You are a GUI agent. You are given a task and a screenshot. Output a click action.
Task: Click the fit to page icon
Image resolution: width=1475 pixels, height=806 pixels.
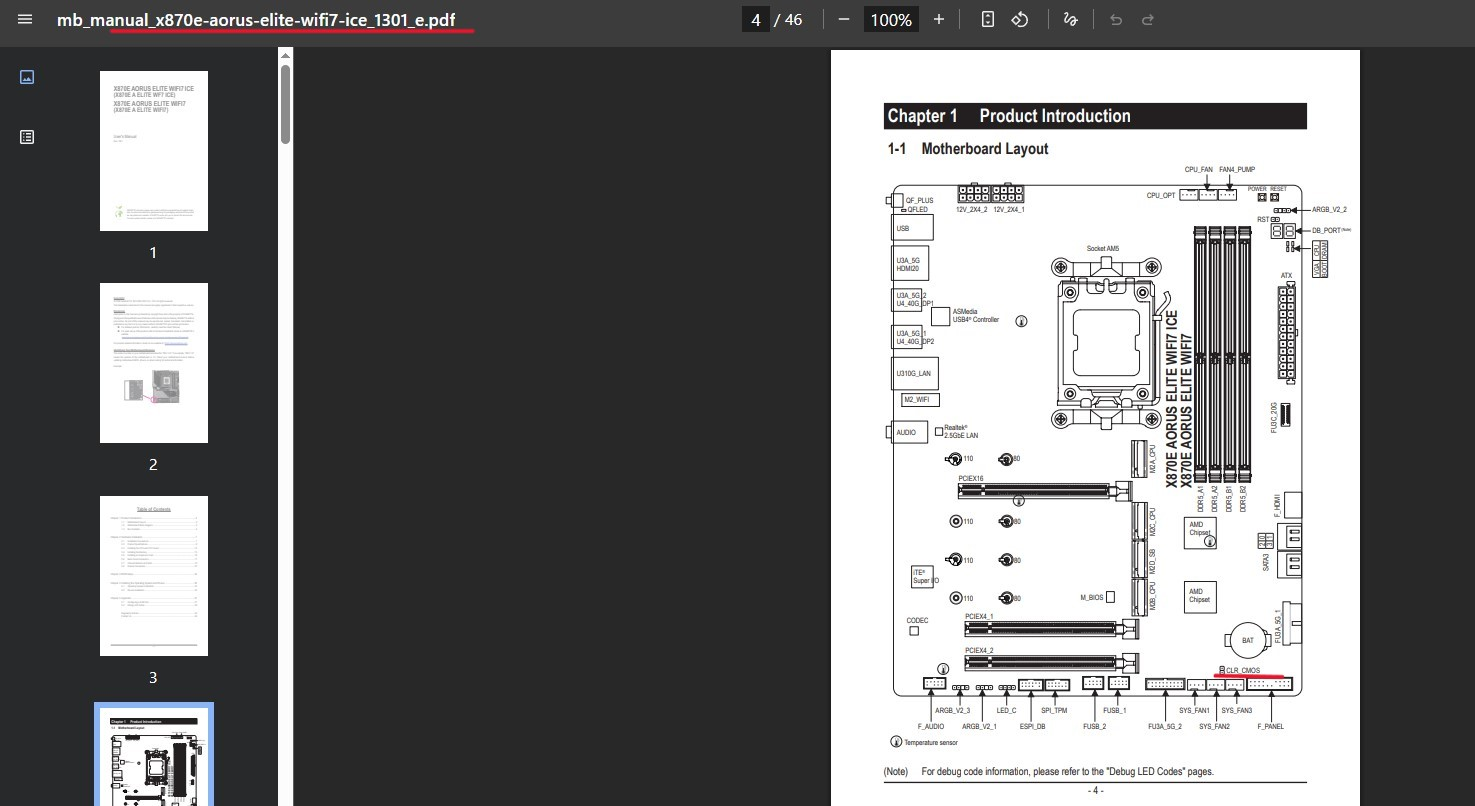pos(988,20)
